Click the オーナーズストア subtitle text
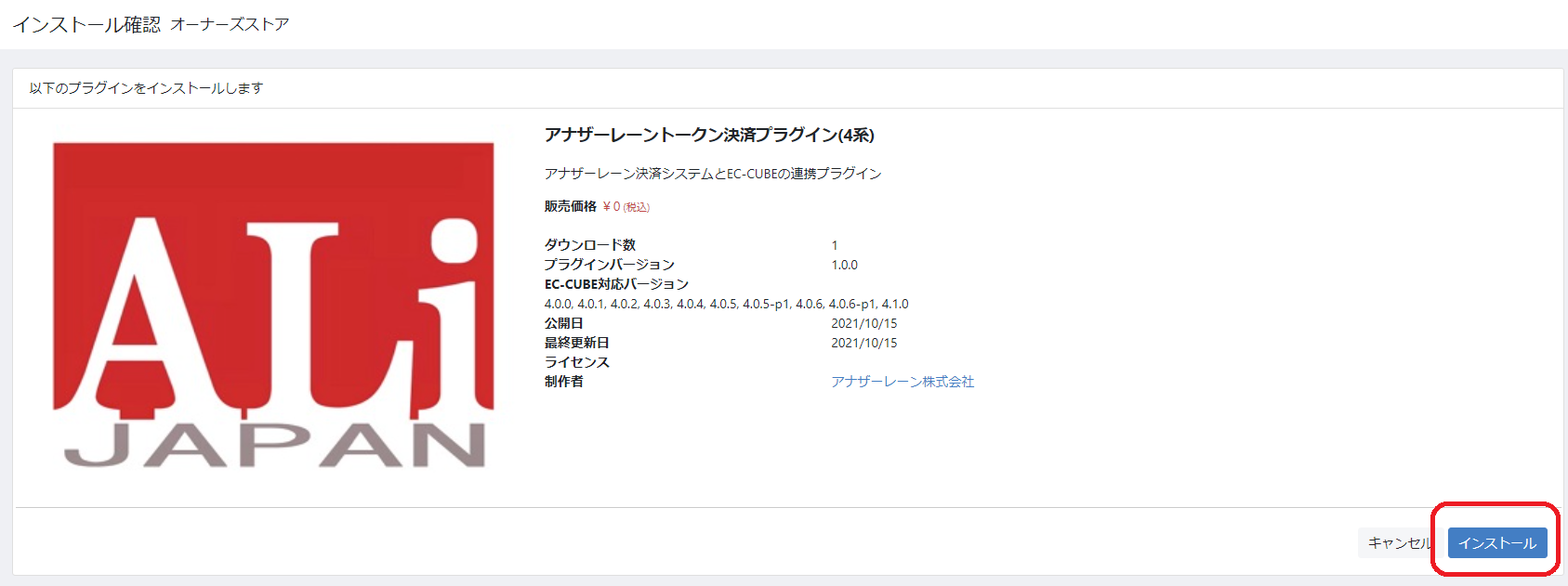This screenshot has height=586, width=1568. point(230,24)
